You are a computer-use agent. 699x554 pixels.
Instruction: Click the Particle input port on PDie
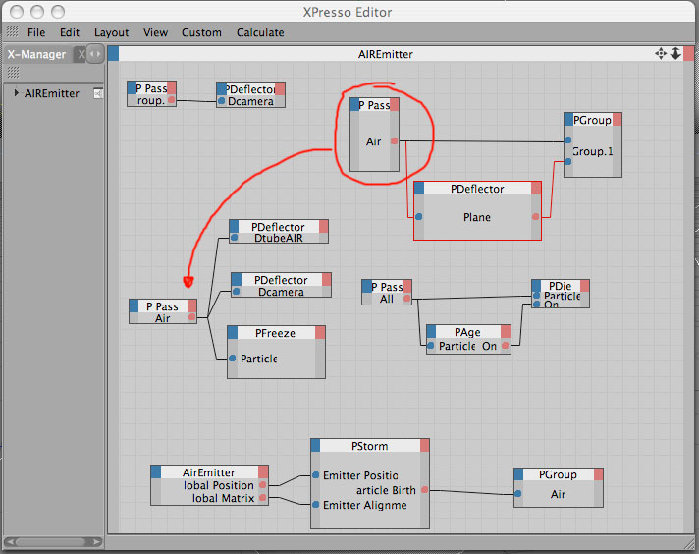pyautogui.click(x=536, y=295)
